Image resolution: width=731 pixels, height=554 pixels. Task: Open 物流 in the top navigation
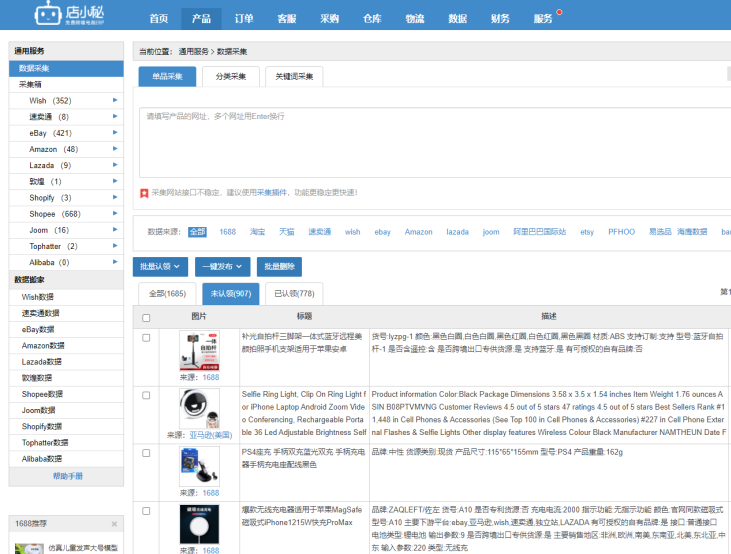tap(414, 19)
